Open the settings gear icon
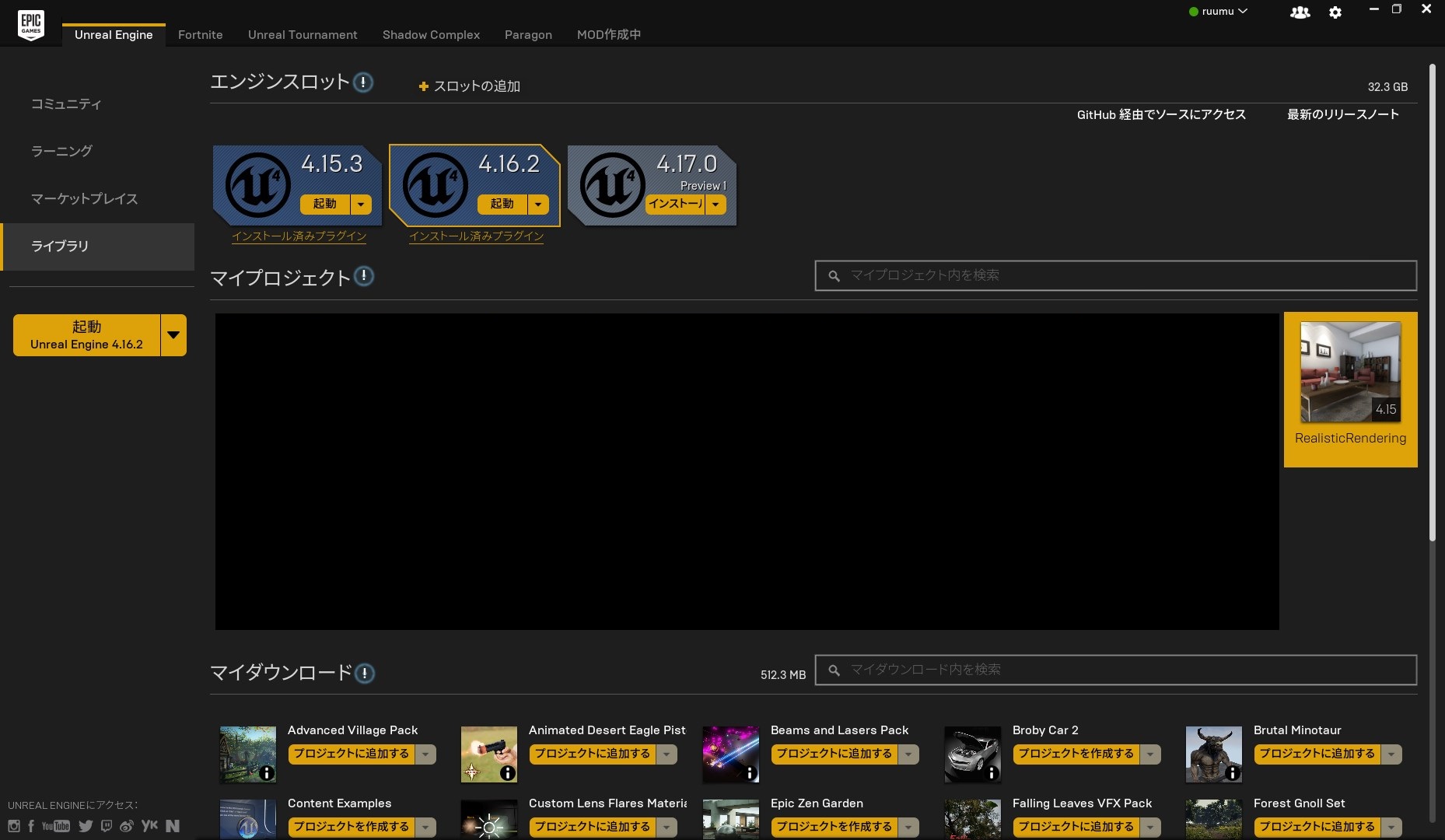1445x840 pixels. coord(1335,12)
